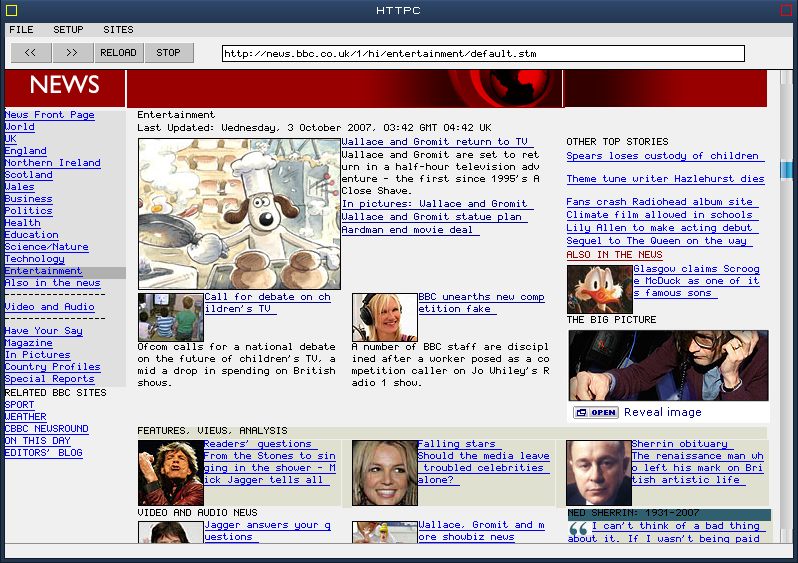The image size is (798, 563).
Task: Open the FILE menu
Action: pyautogui.click(x=21, y=30)
